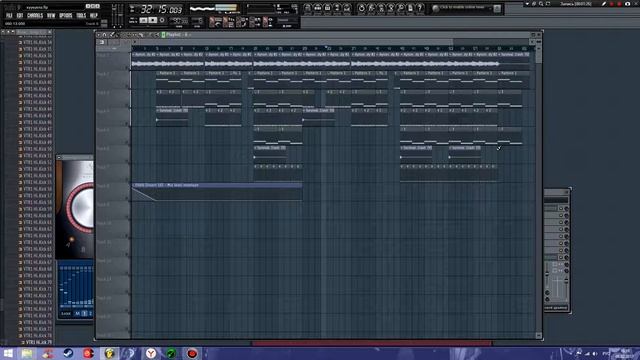Show the playlist via shortcut icon
Viewport: 640px width, 360px height.
tap(307, 8)
